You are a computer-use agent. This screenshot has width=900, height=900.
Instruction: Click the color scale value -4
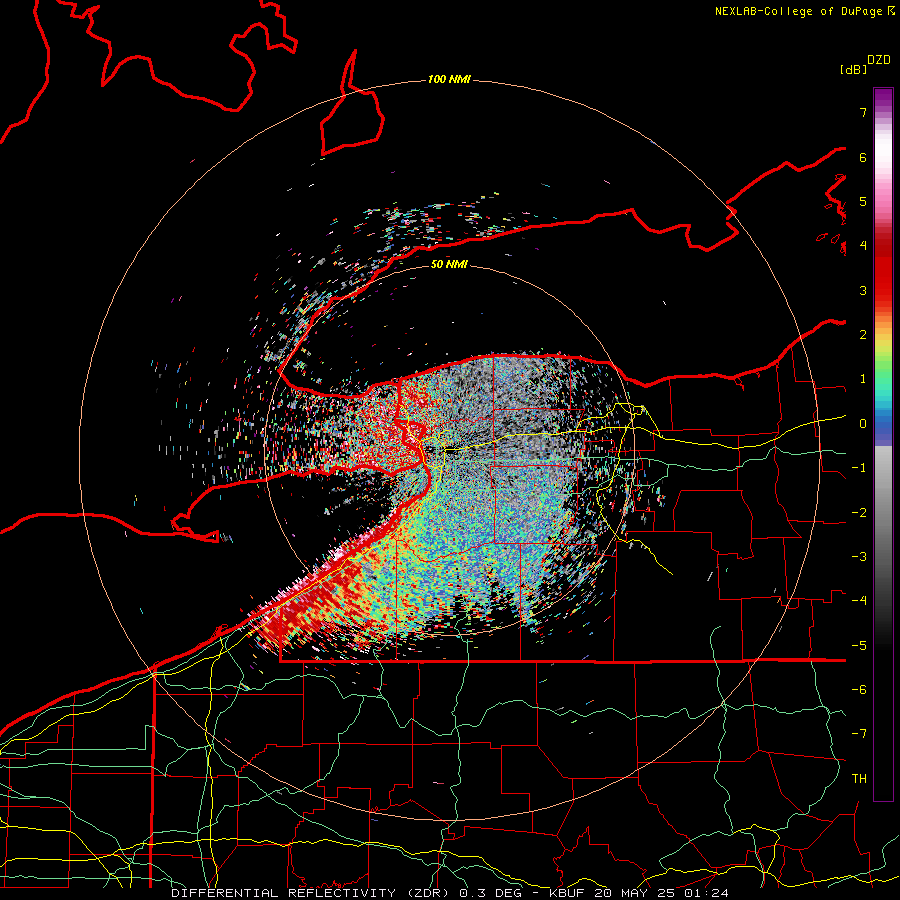(859, 600)
